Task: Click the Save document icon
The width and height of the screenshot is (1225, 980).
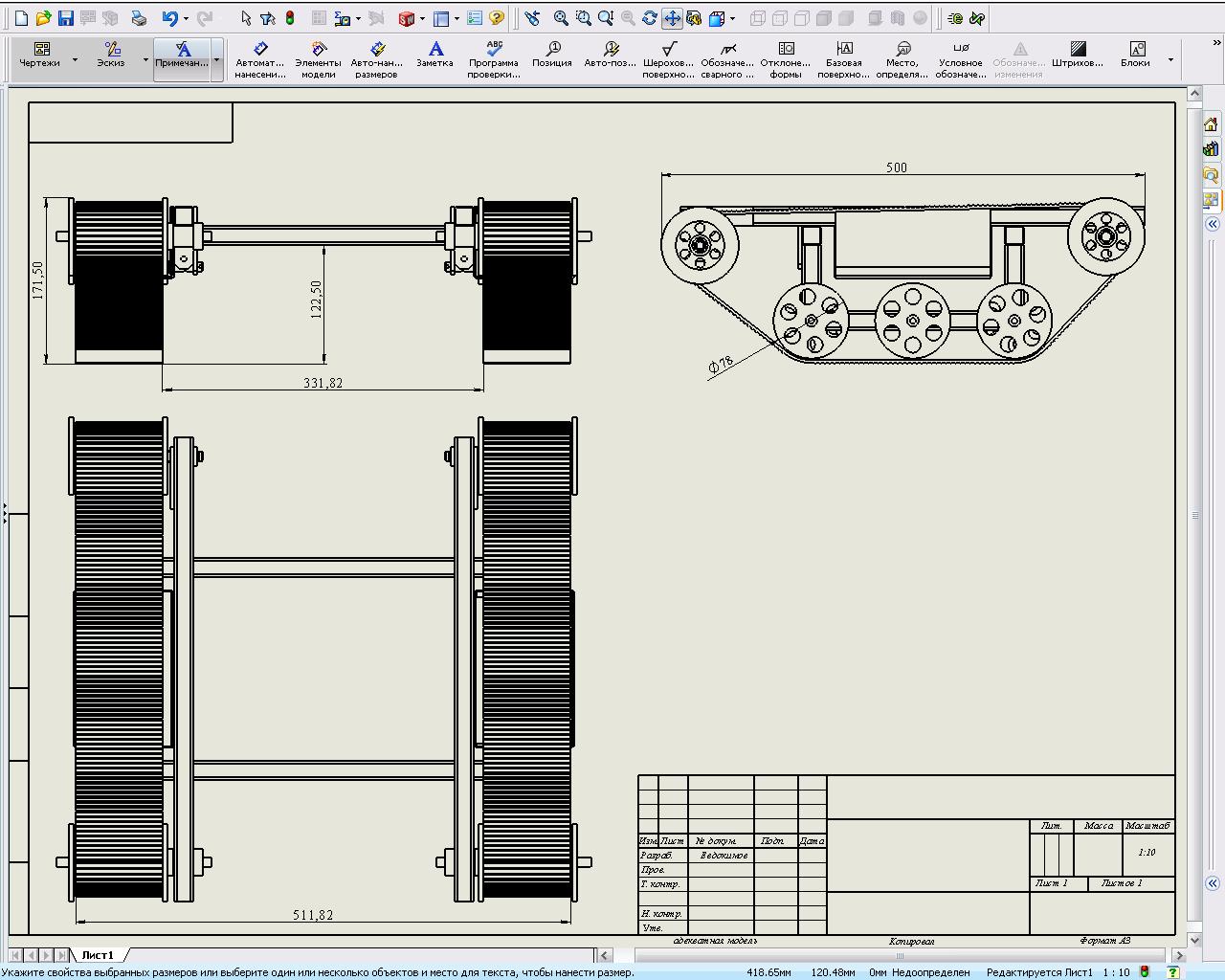Action: point(65,18)
